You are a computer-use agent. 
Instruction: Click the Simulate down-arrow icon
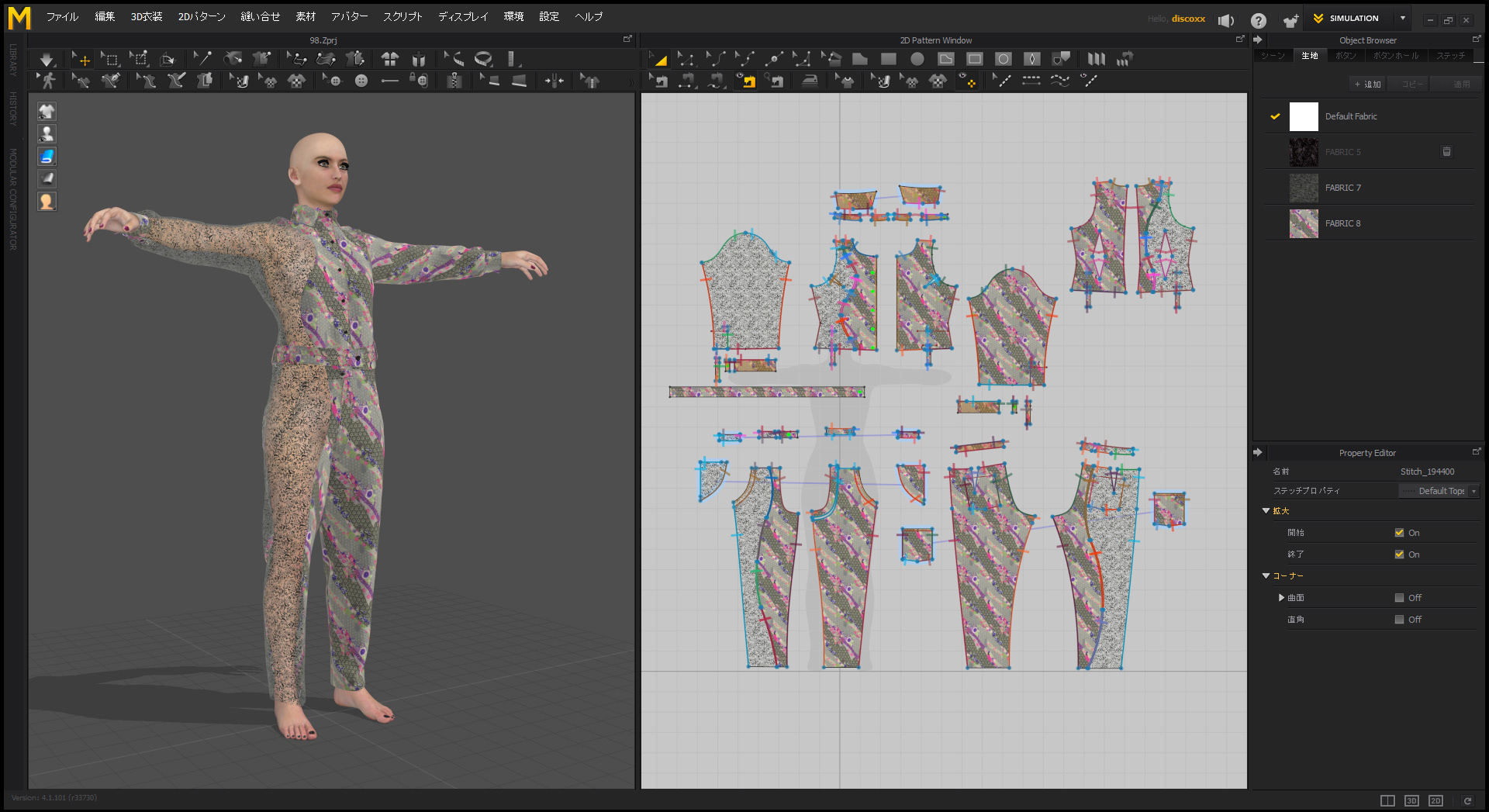47,59
